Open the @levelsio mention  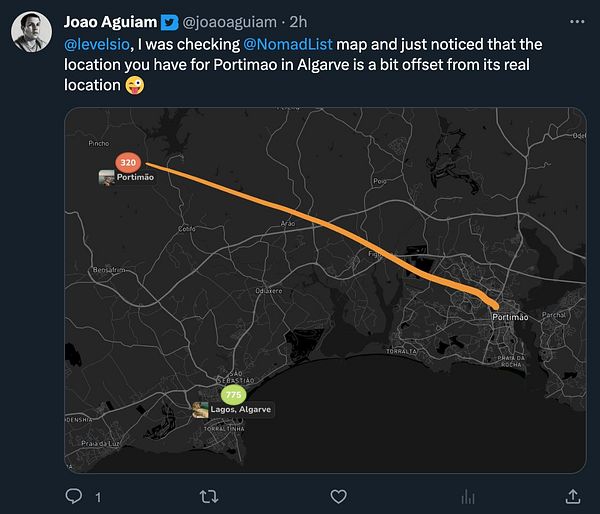click(x=96, y=46)
